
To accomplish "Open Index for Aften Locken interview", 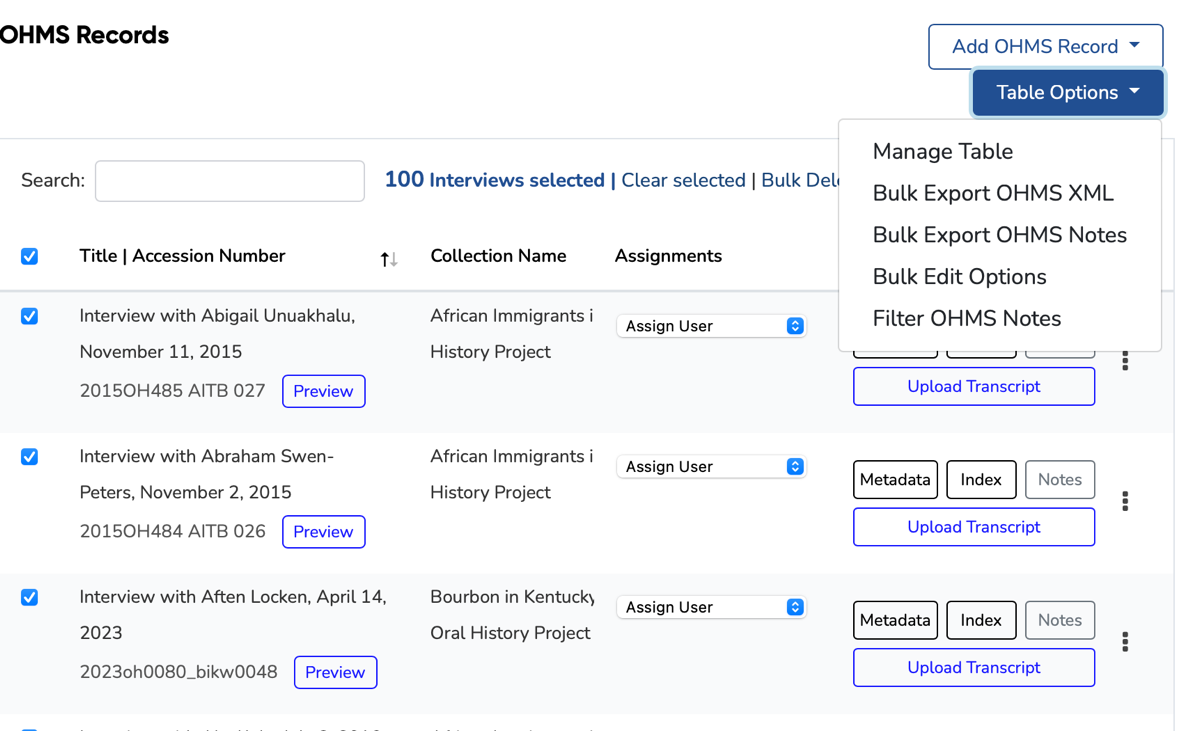I will click(x=981, y=620).
